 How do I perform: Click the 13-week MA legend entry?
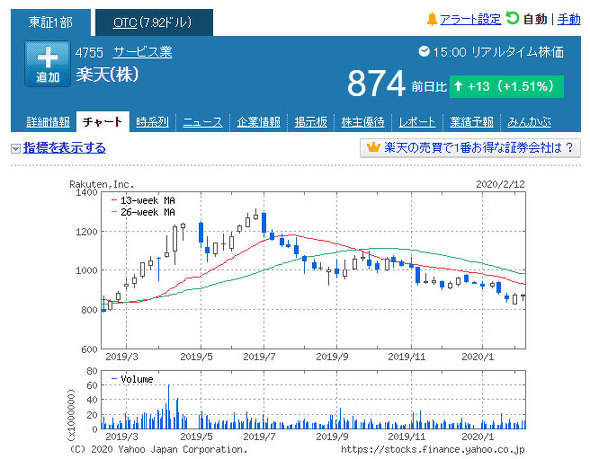pyautogui.click(x=143, y=201)
